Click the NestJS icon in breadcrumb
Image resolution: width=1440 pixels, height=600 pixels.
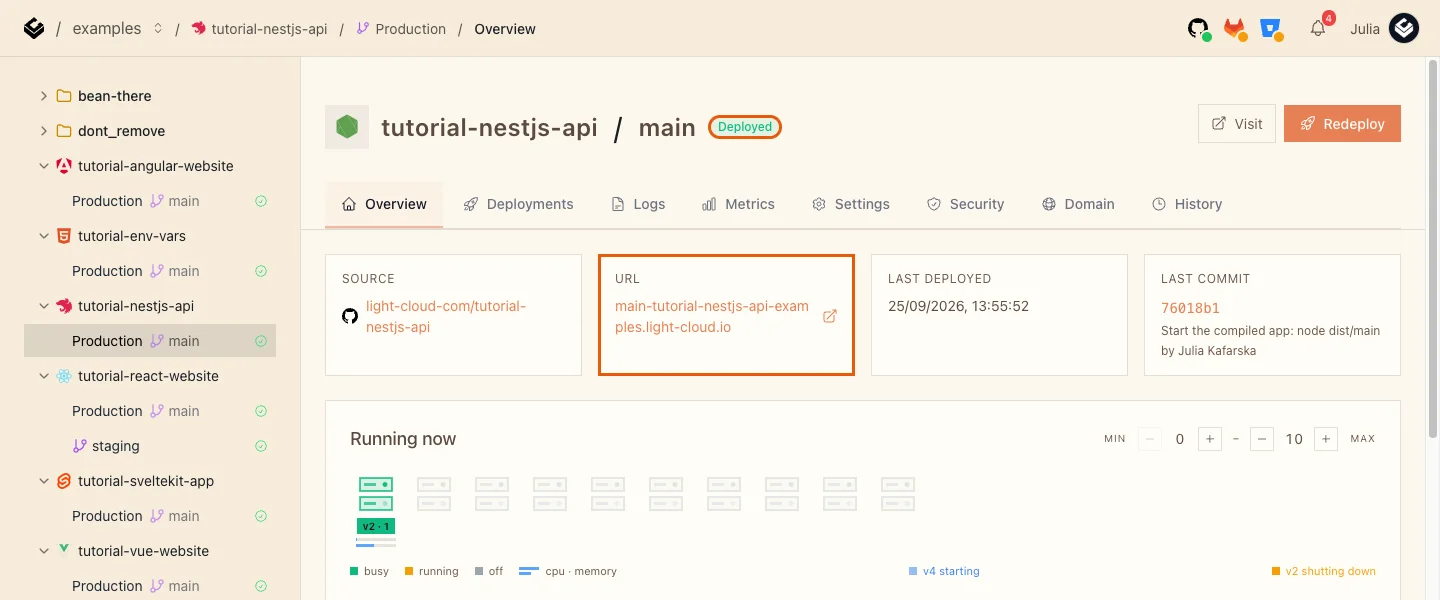pos(199,29)
